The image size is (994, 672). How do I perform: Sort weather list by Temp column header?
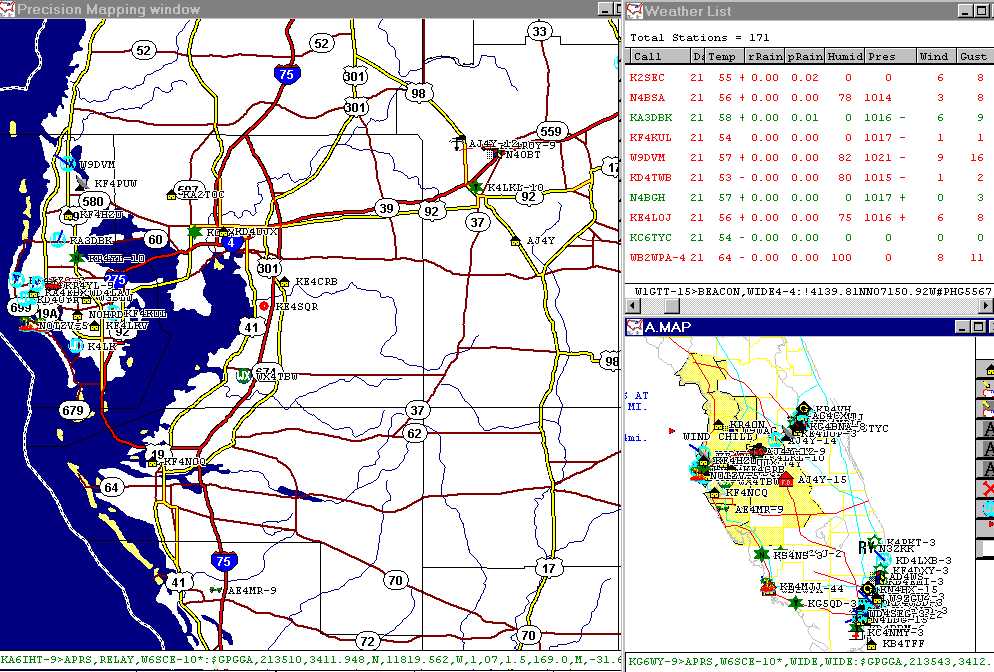coord(722,57)
